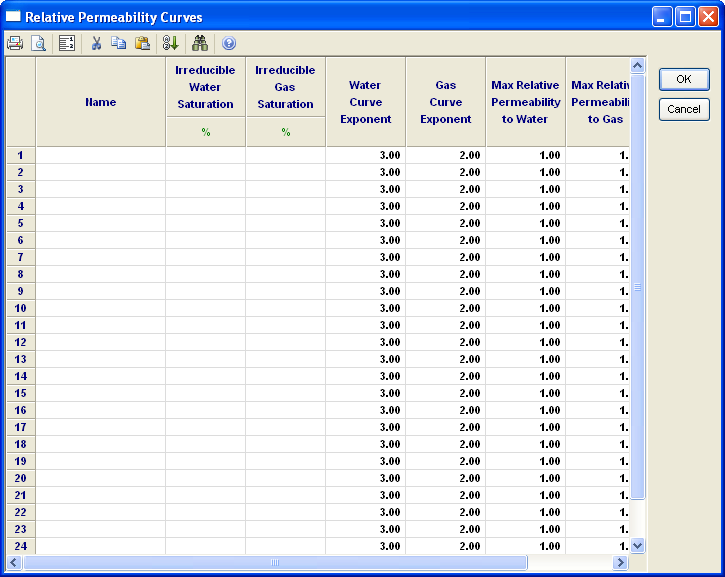Select the Water Curve Exponent column header
Viewport: 725px width, 577px height.
(365, 102)
